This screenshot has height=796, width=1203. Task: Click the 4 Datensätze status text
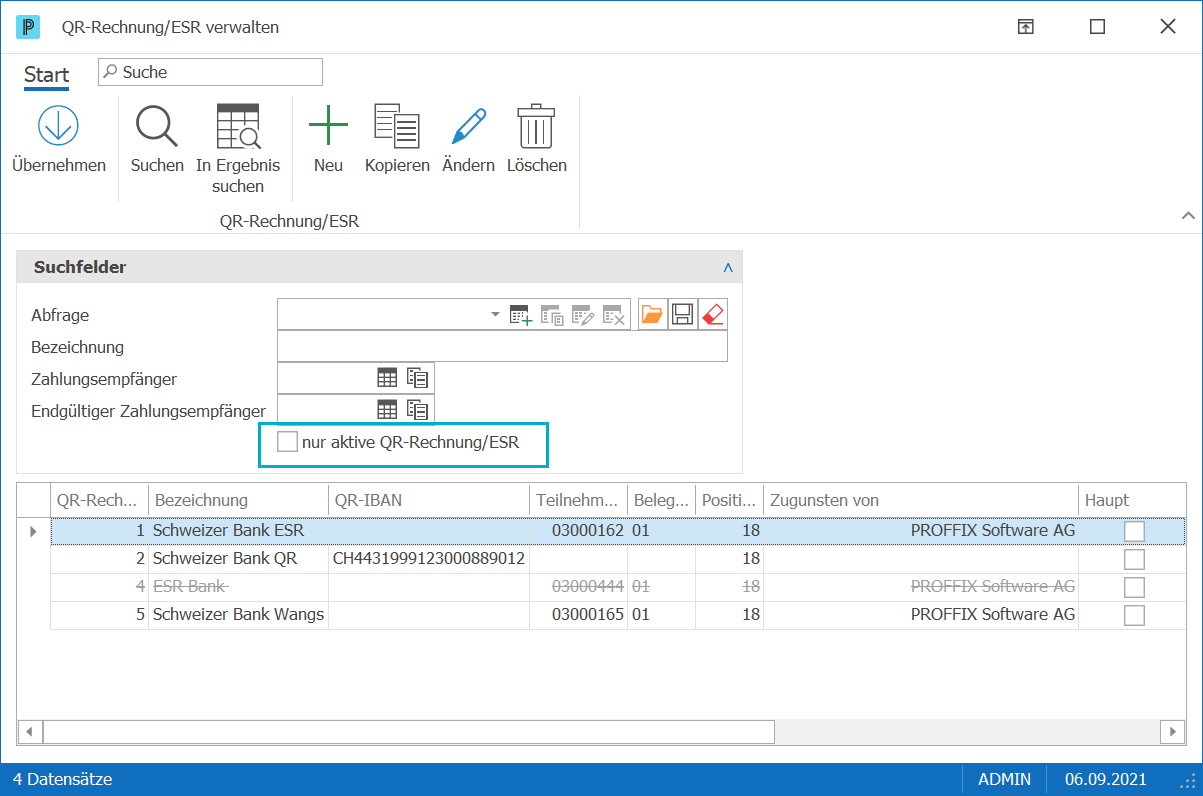[62, 779]
